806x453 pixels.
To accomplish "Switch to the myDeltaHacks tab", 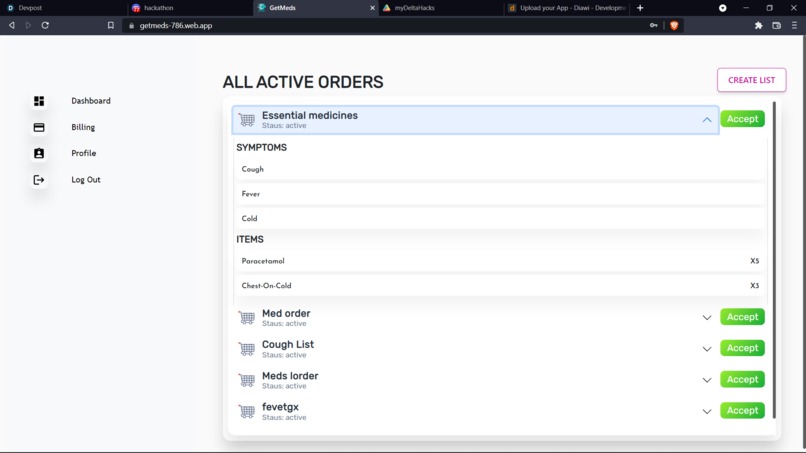I will (441, 8).
